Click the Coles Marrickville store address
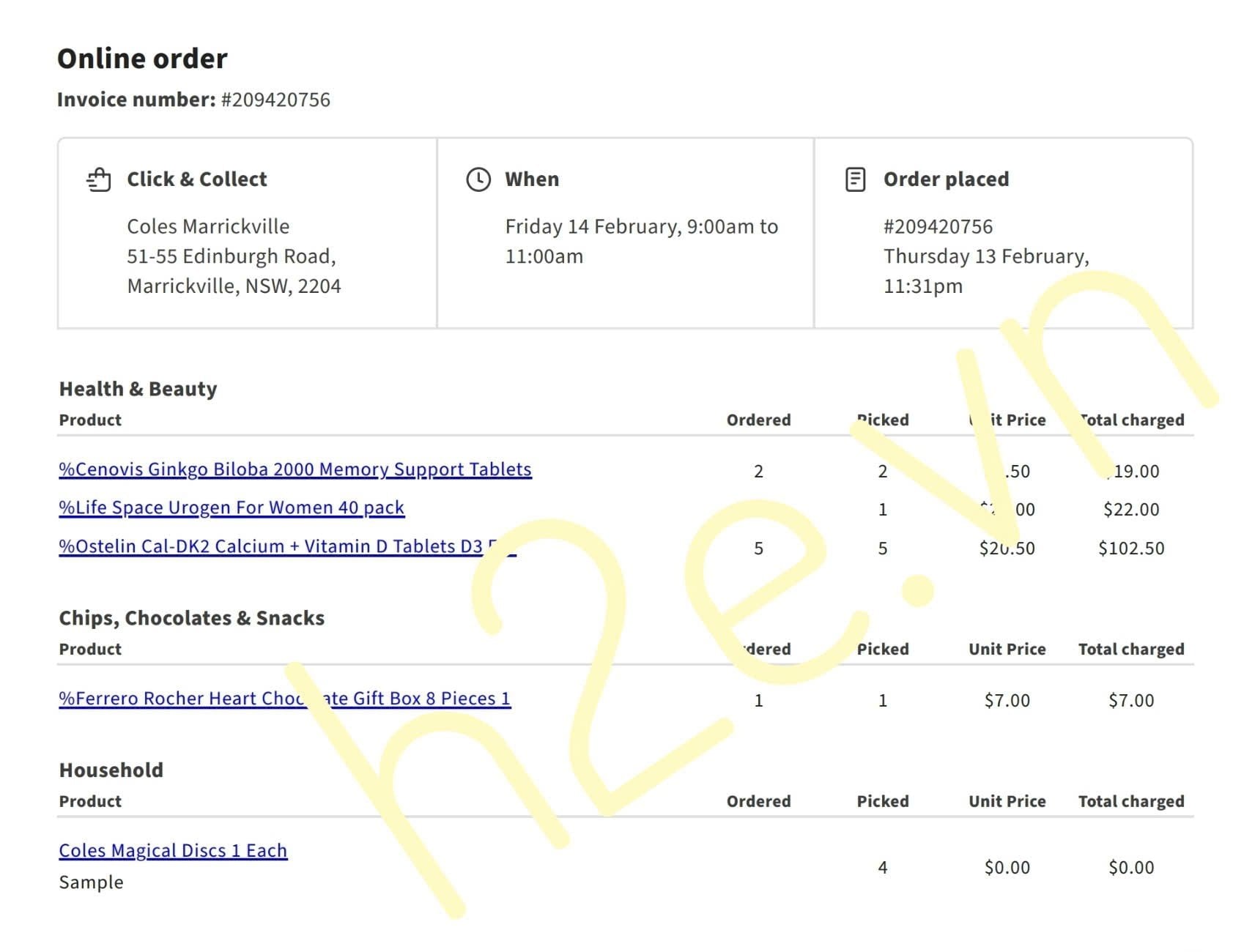This screenshot has height=952, width=1244. pos(233,256)
